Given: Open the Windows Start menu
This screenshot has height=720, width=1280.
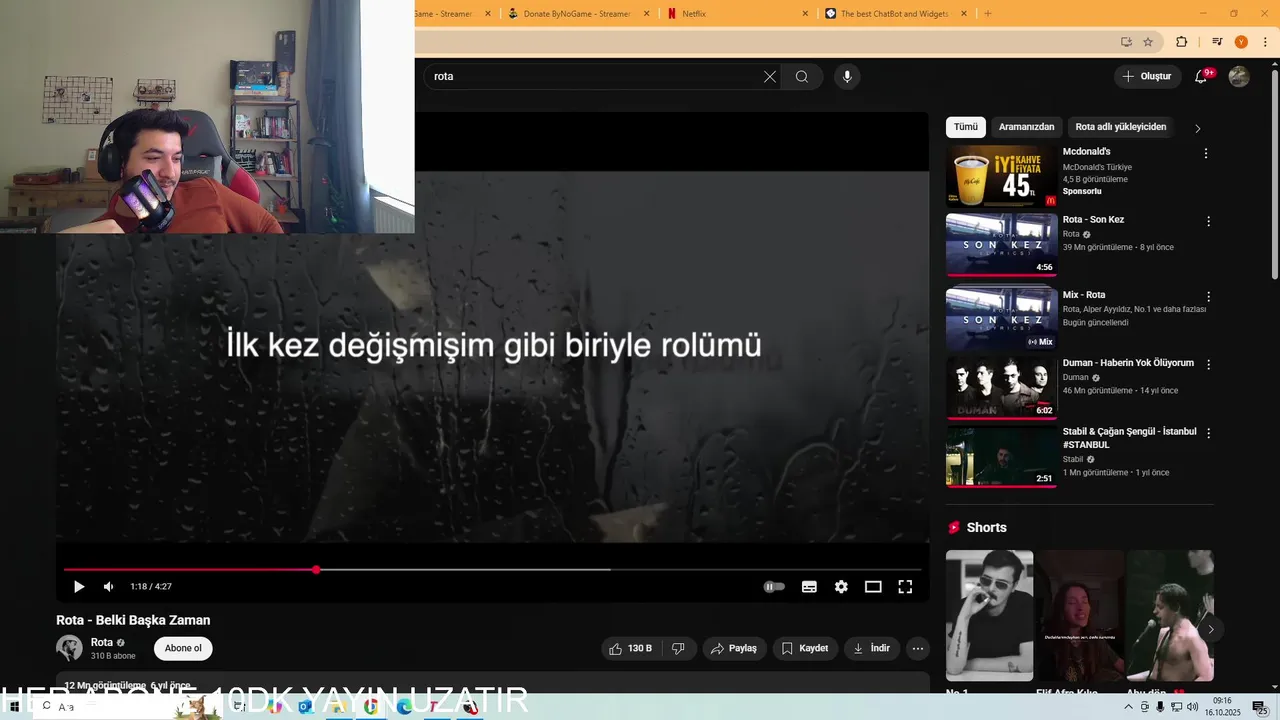Looking at the screenshot, I should (14, 706).
